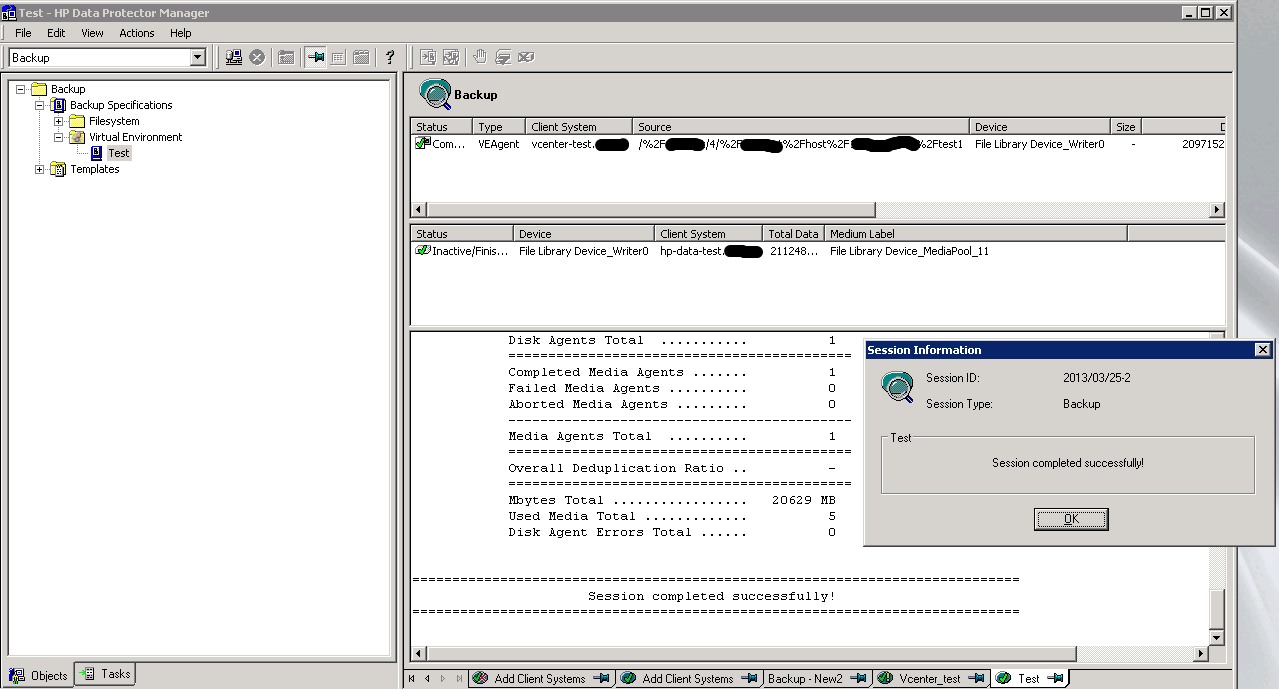This screenshot has height=689, width=1279.
Task: Switch to the Vcenter_test tab
Action: (931, 678)
